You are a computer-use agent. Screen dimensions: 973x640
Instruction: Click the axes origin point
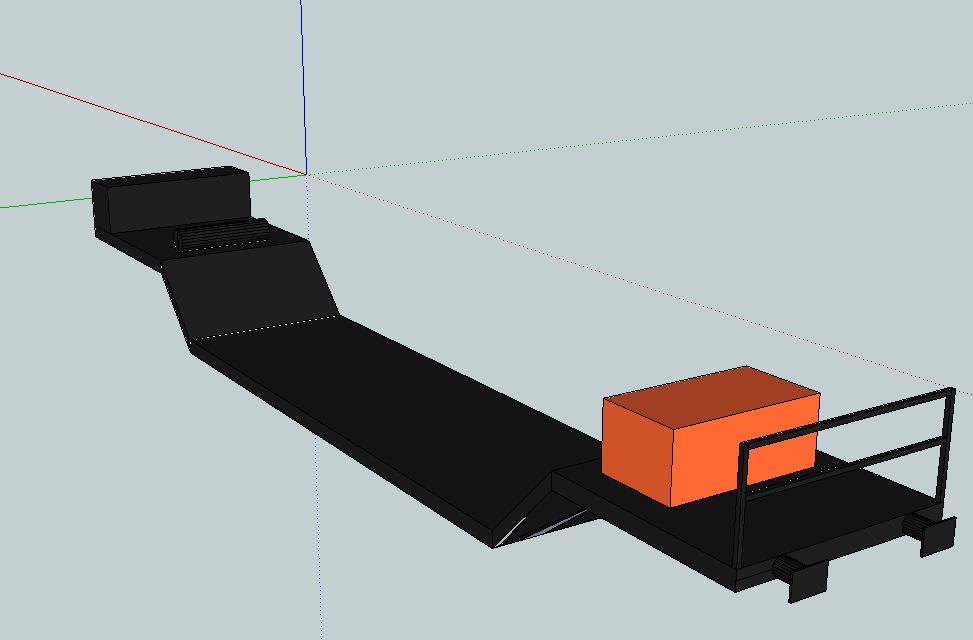pyautogui.click(x=306, y=174)
